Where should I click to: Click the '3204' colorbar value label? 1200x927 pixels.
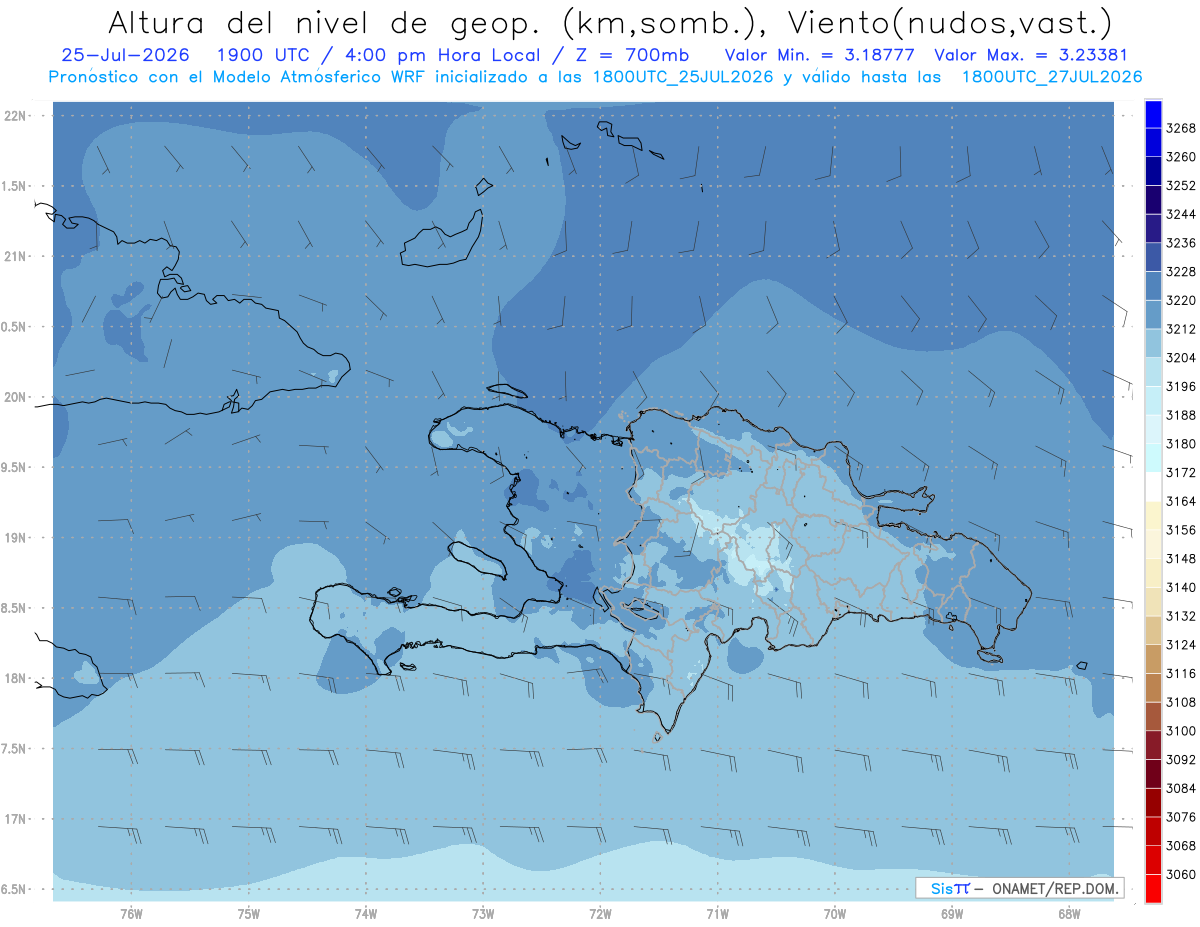(x=1181, y=358)
